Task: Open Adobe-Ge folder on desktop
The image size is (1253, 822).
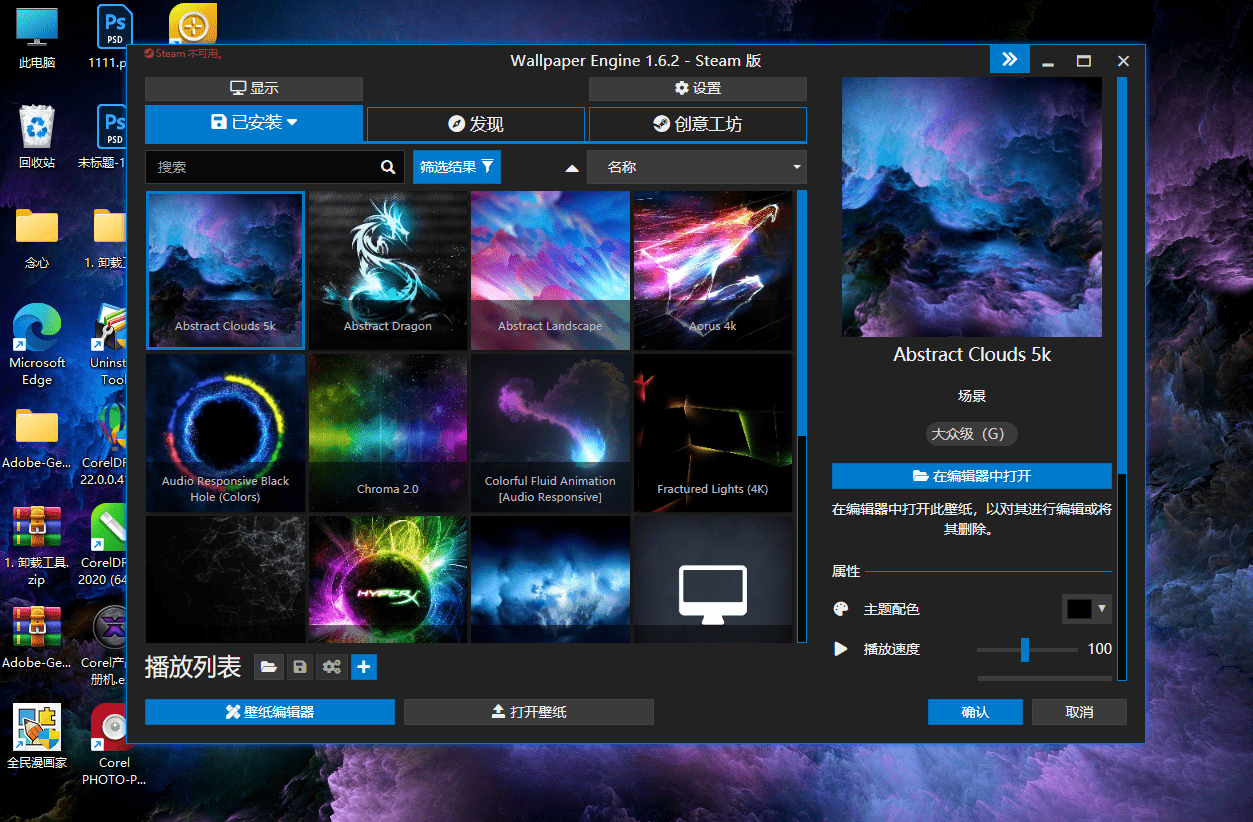Action: pyautogui.click(x=37, y=438)
